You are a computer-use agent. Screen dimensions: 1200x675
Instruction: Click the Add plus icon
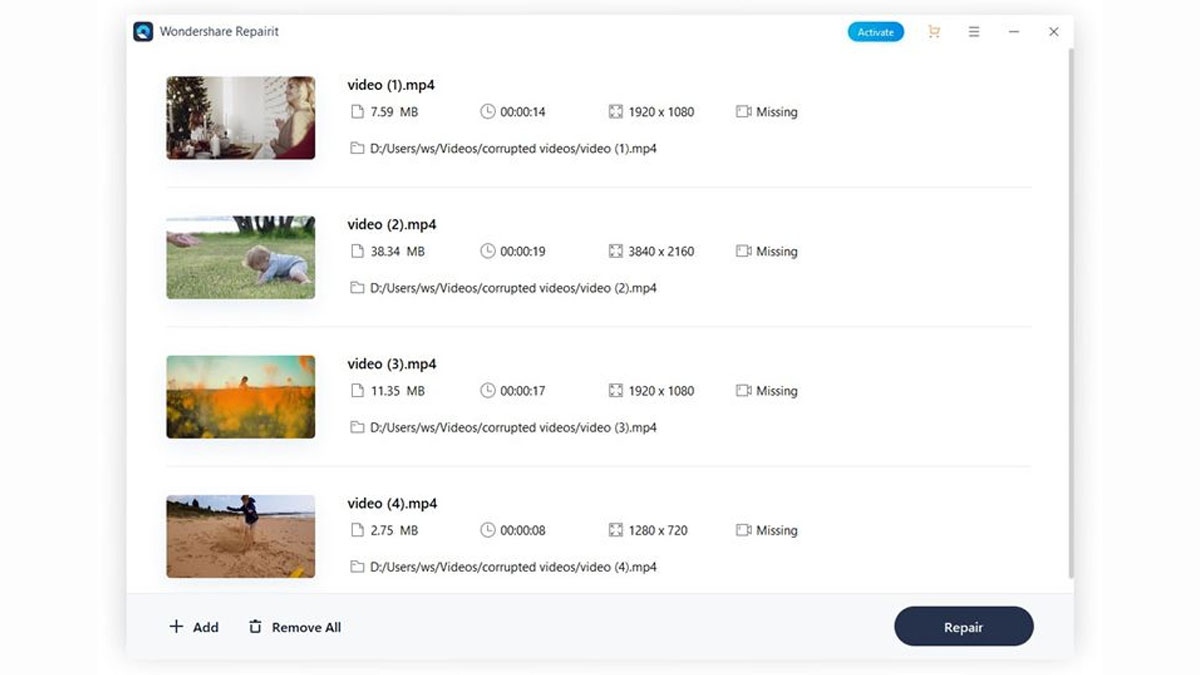click(176, 627)
